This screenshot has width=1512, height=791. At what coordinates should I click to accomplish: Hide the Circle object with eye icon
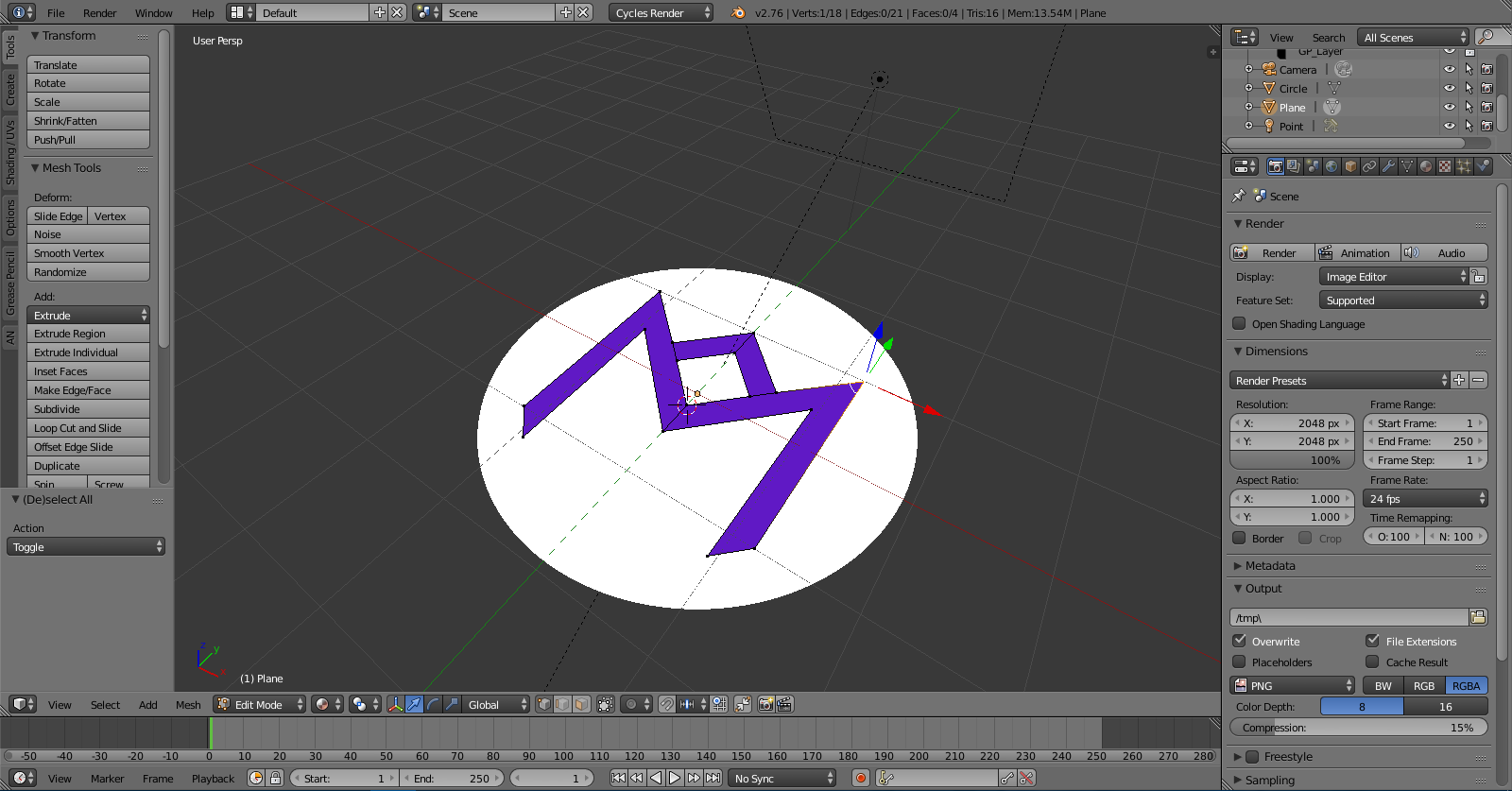pyautogui.click(x=1449, y=88)
